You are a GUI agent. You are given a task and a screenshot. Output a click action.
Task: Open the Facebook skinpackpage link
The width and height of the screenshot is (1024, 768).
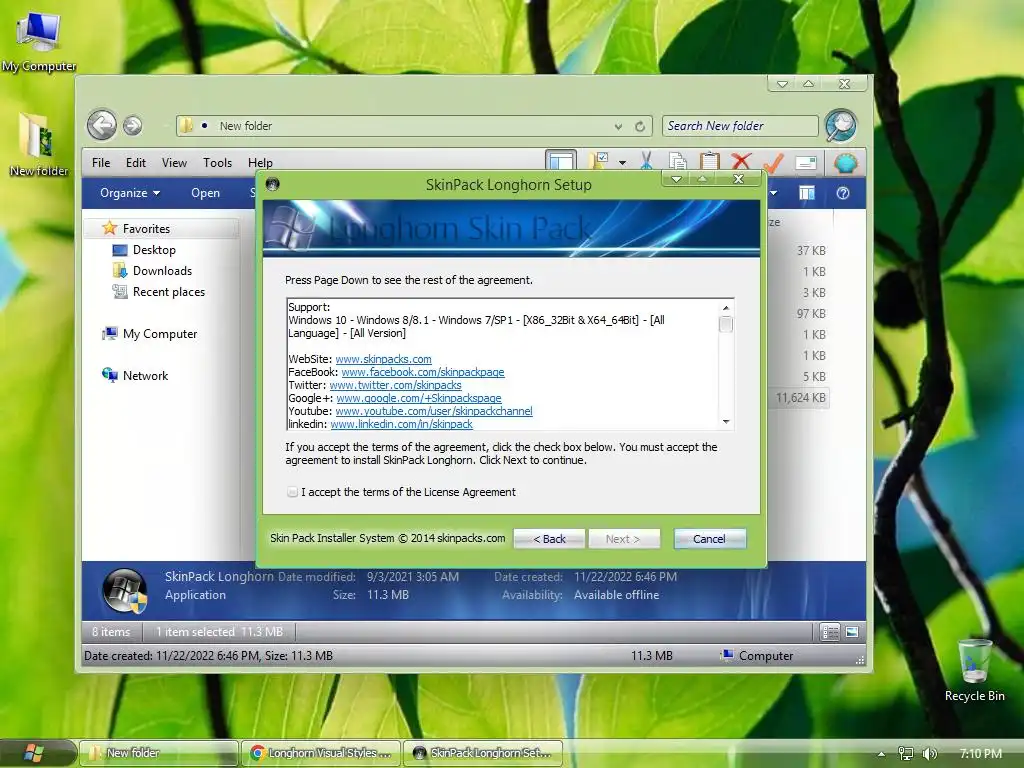423,372
